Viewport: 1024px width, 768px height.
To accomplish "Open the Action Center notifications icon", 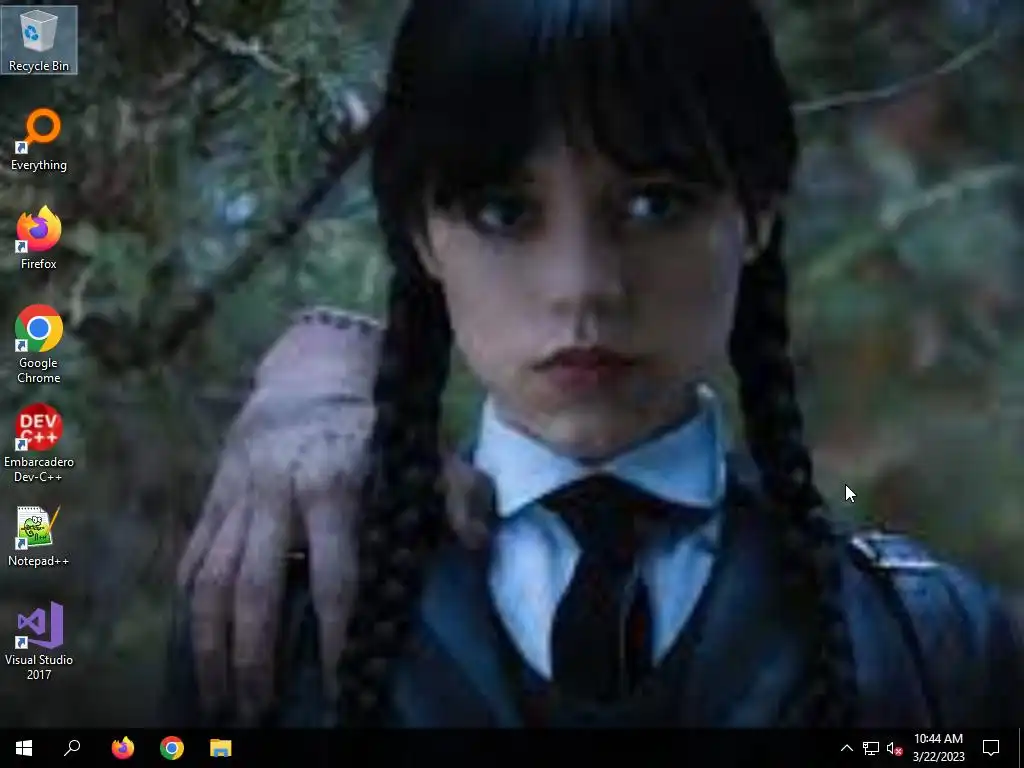I will [x=991, y=748].
